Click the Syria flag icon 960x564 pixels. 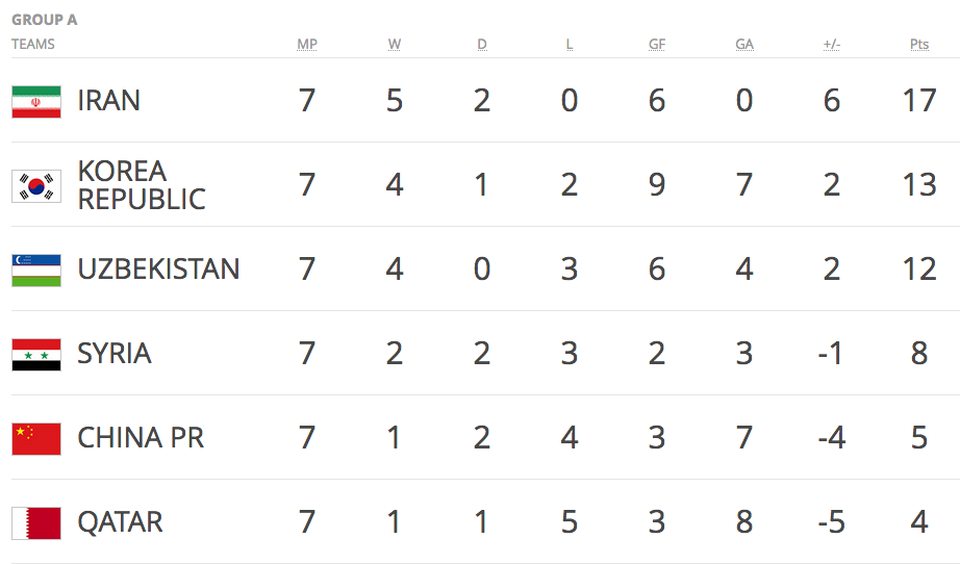coord(36,355)
